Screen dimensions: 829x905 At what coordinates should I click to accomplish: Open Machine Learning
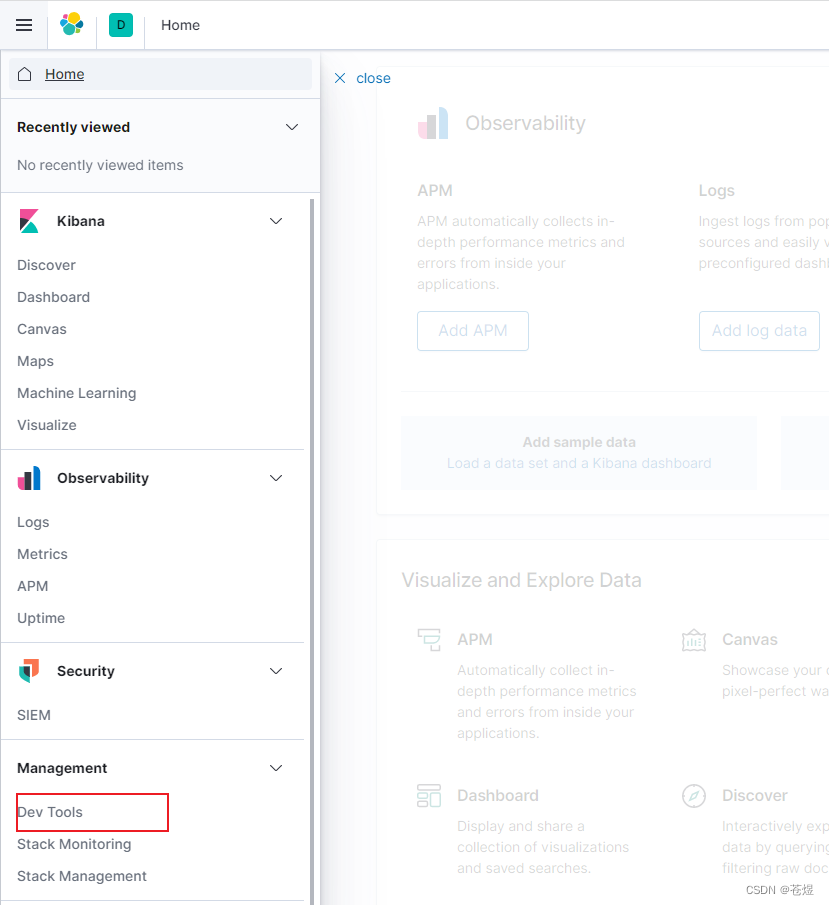[77, 393]
